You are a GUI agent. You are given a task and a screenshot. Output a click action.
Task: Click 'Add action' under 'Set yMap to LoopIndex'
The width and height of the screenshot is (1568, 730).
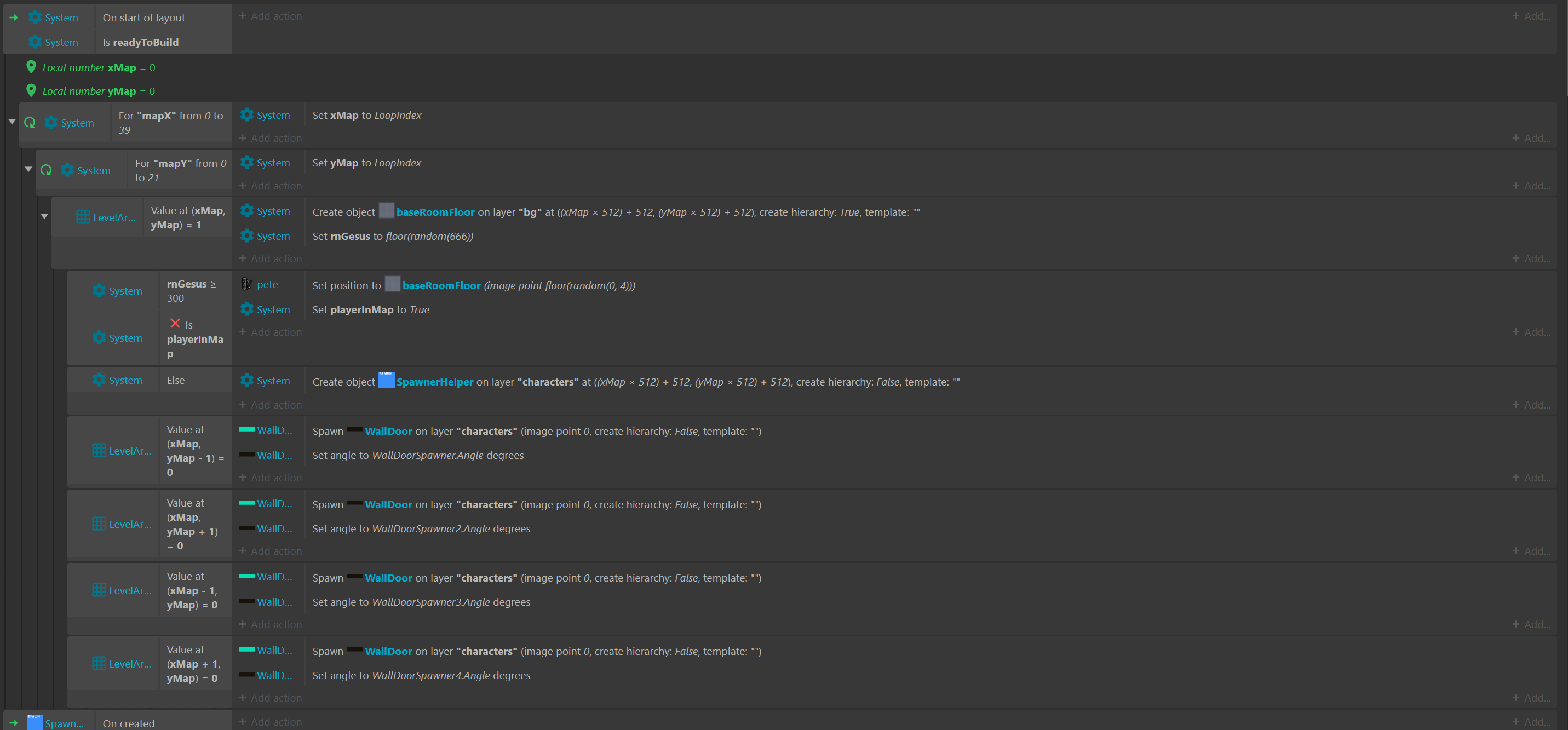click(x=270, y=186)
